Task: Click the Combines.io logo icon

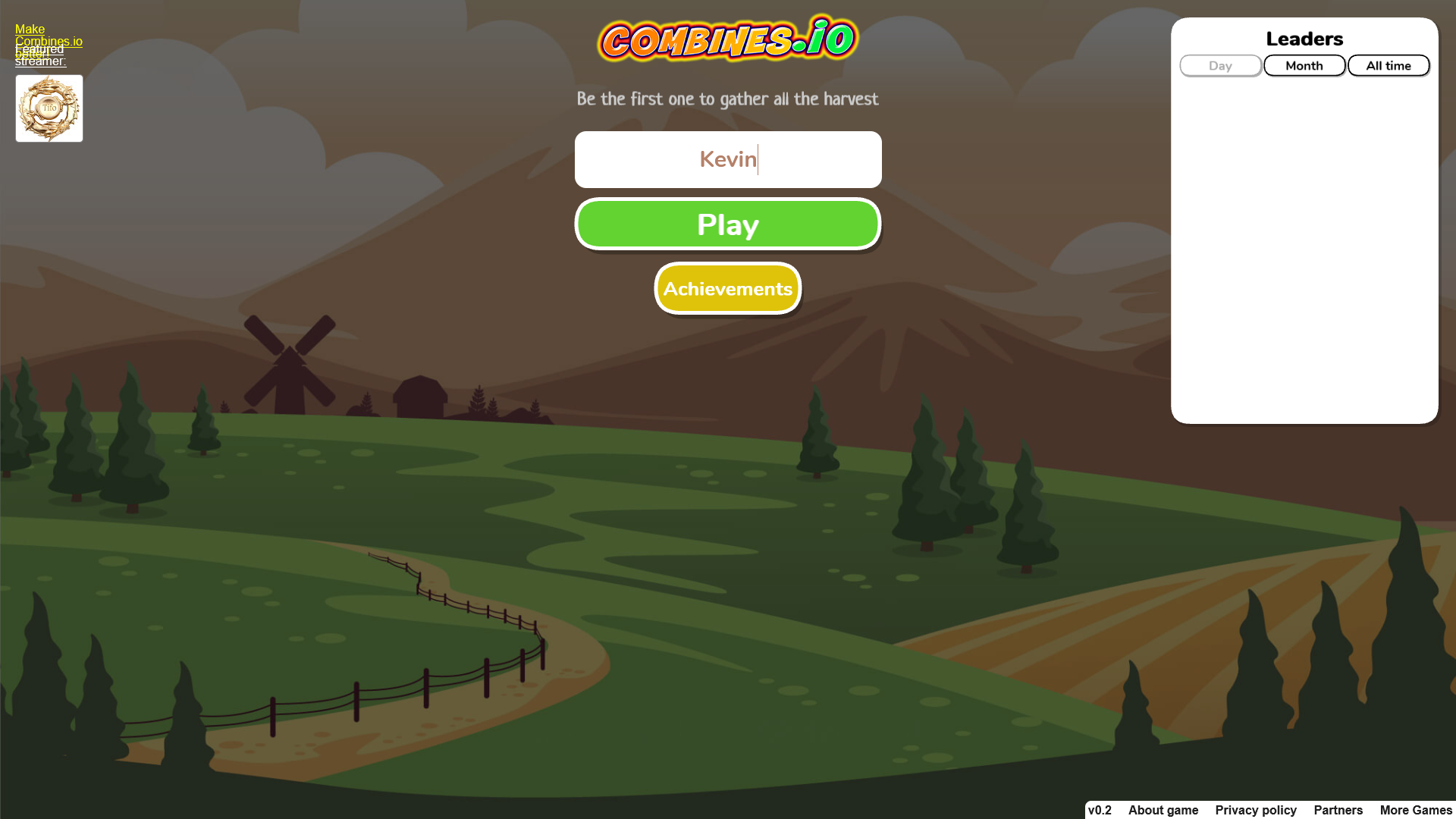Action: (728, 40)
